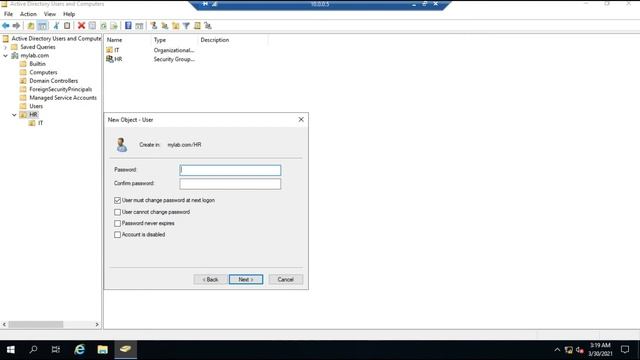Check Account is disabled box

coord(118,235)
